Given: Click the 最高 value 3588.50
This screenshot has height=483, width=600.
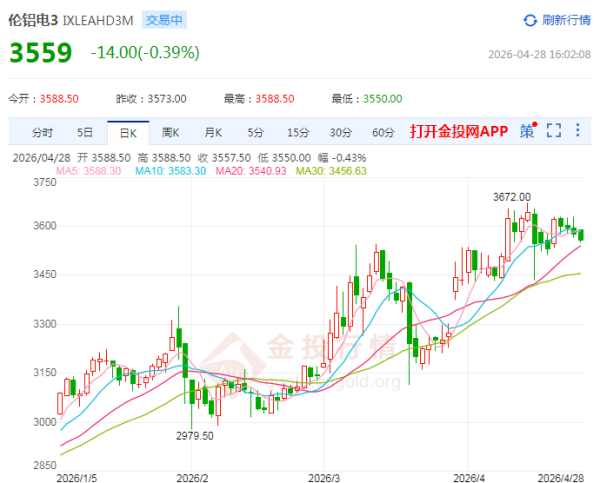Looking at the screenshot, I should click(275, 99).
